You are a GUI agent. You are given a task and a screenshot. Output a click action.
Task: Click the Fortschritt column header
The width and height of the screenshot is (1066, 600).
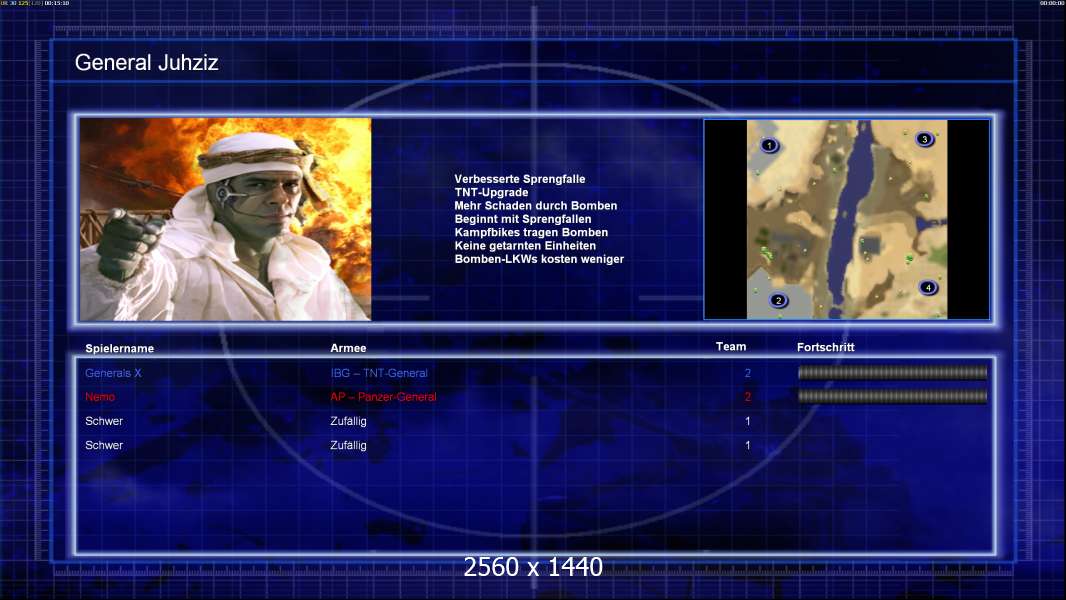pyautogui.click(x=825, y=347)
